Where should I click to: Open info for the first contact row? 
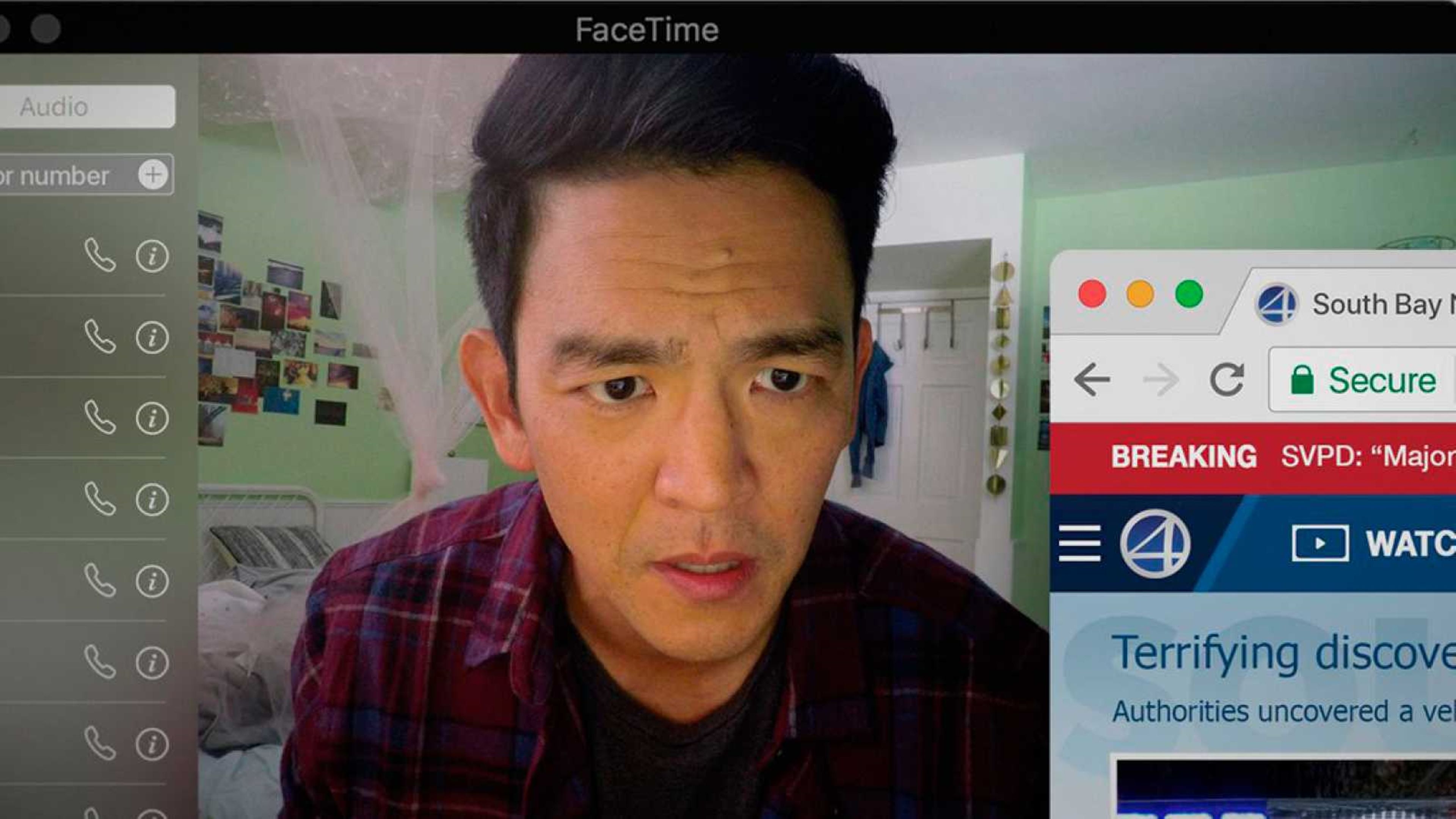[152, 257]
